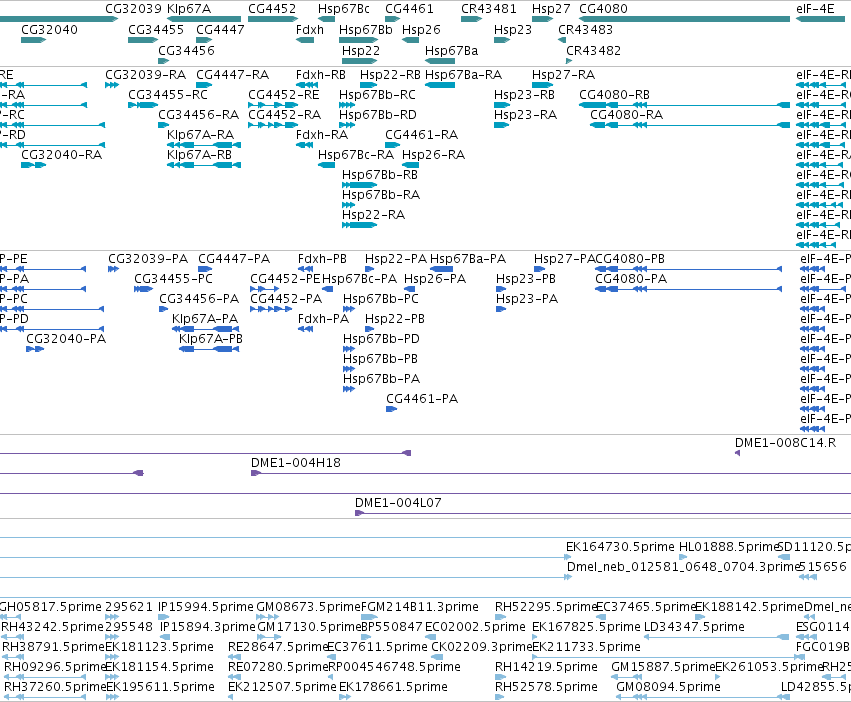Select the Hsp67Ba gene label

pos(451,50)
